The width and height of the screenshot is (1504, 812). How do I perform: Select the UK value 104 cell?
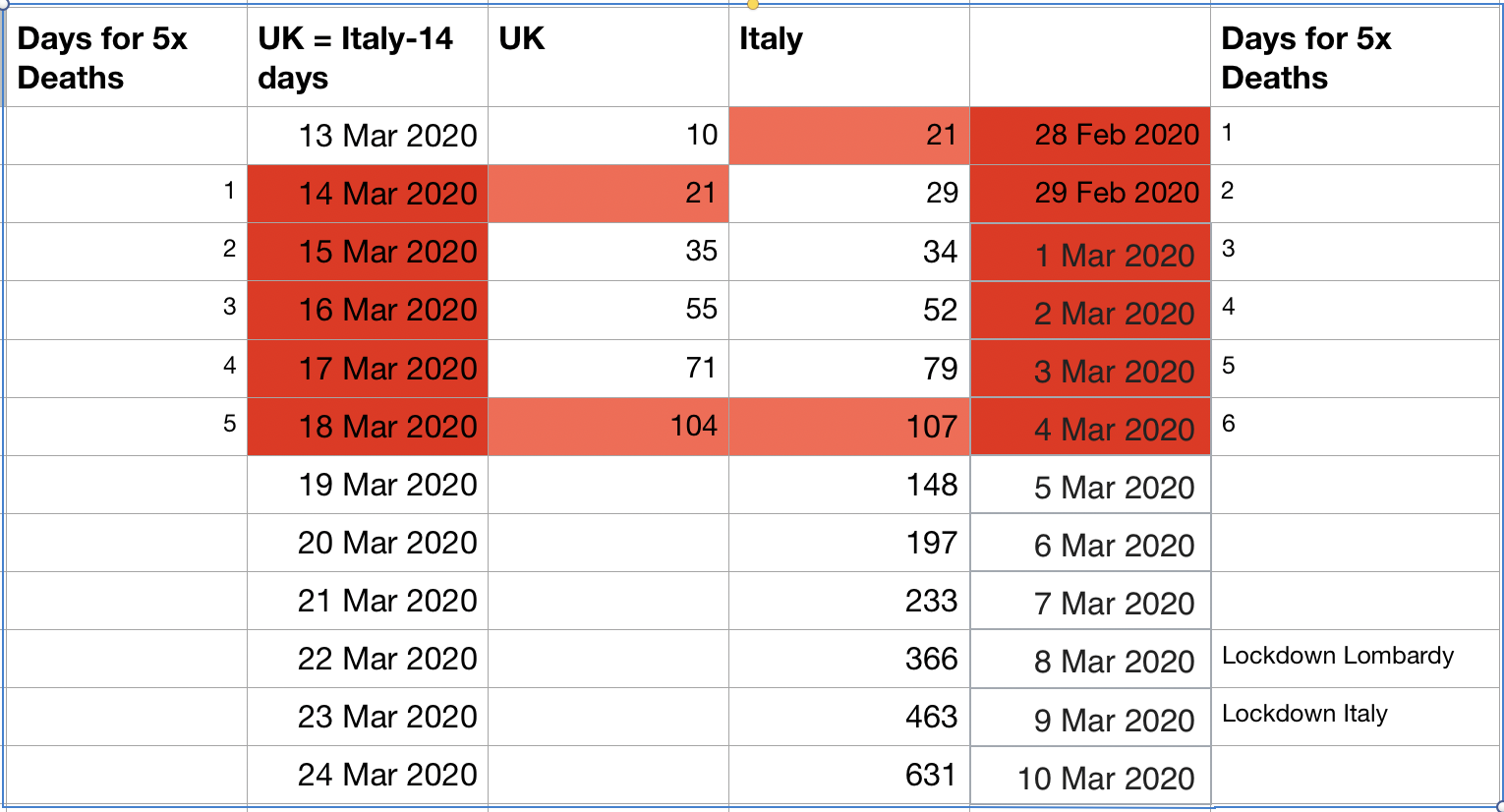[x=608, y=427]
